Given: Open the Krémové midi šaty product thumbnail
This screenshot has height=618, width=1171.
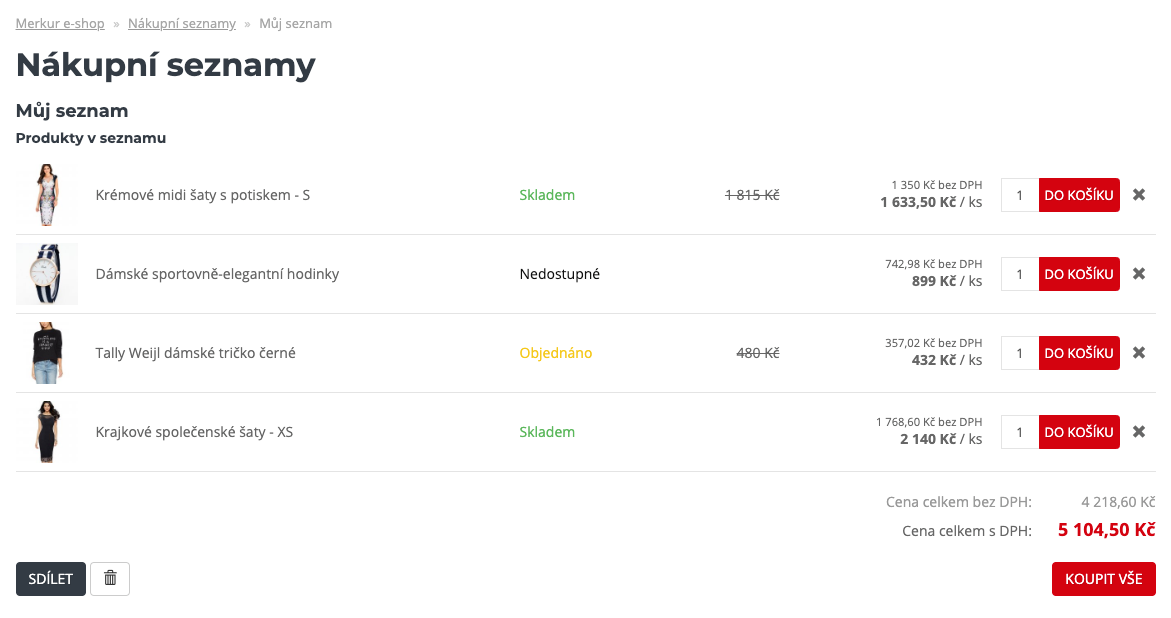Looking at the screenshot, I should (47, 195).
